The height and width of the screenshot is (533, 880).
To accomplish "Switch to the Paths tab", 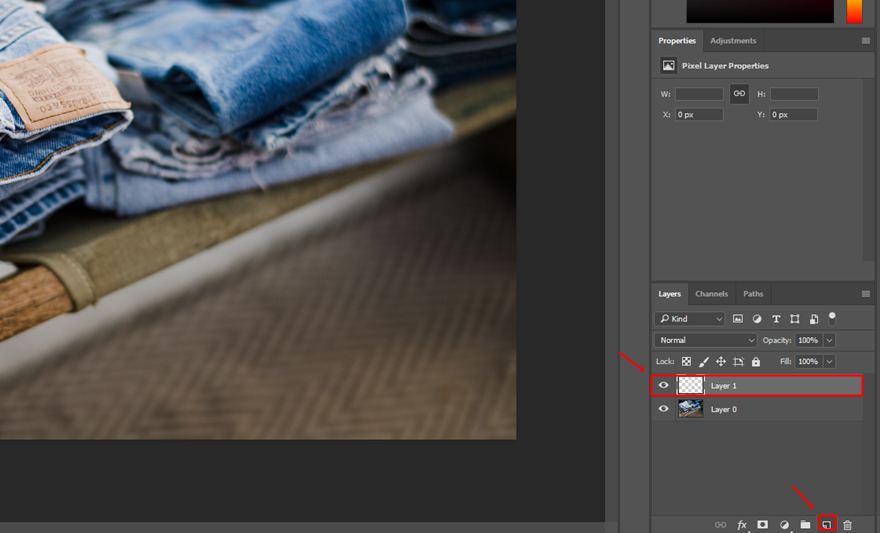I will pos(753,294).
